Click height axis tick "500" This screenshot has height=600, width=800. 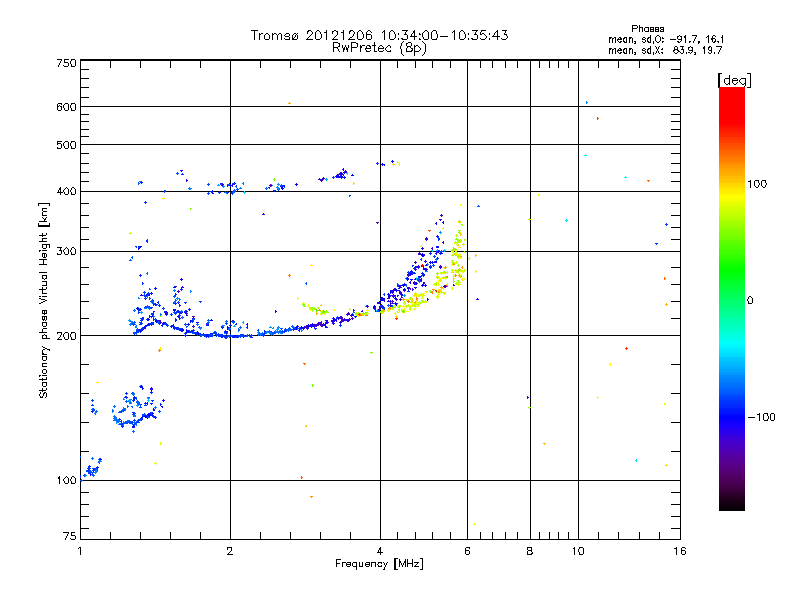67,145
